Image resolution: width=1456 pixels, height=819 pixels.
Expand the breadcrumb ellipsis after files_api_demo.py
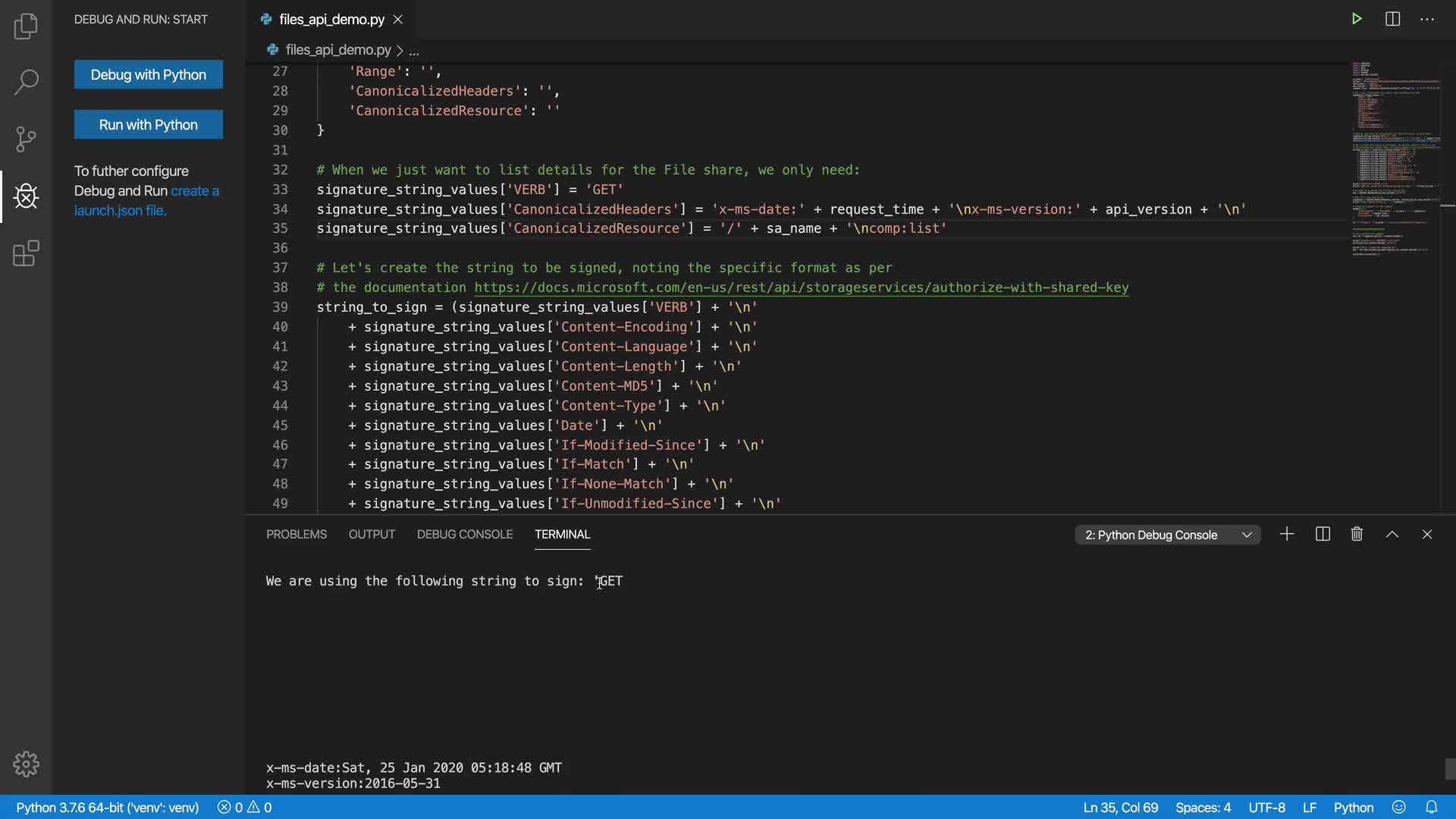point(414,51)
